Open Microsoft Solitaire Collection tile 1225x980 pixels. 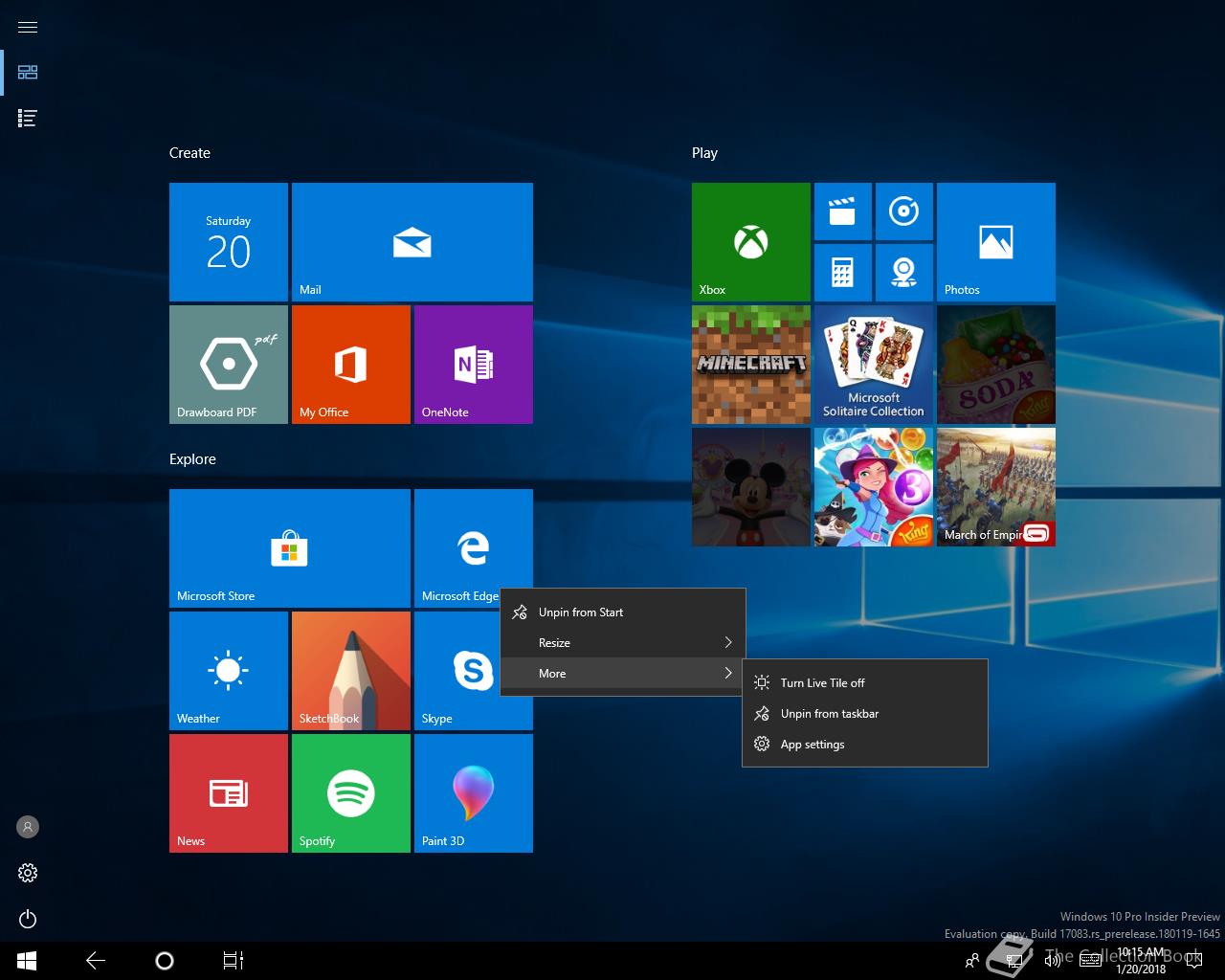874,365
